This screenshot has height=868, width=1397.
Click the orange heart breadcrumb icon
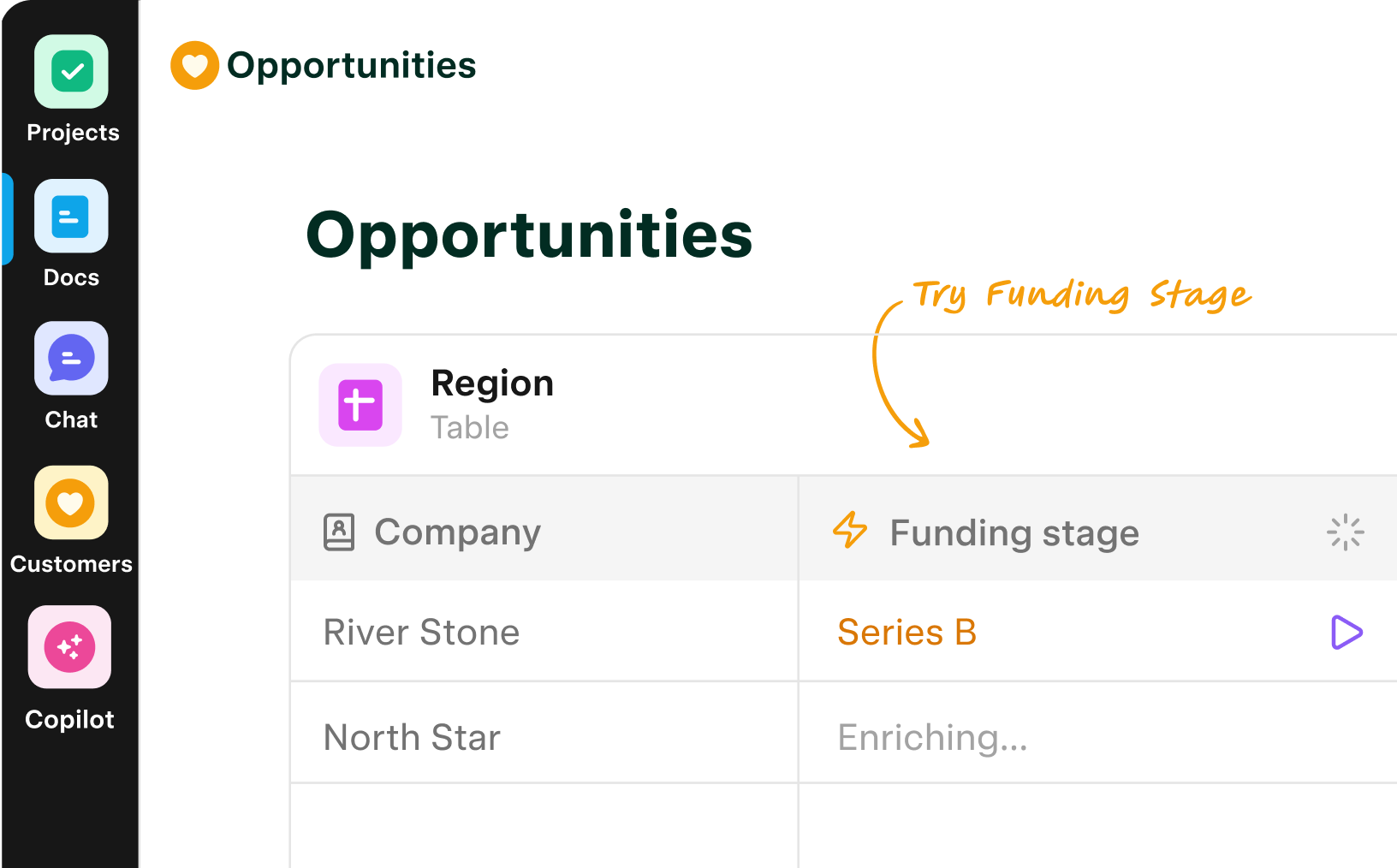point(195,66)
